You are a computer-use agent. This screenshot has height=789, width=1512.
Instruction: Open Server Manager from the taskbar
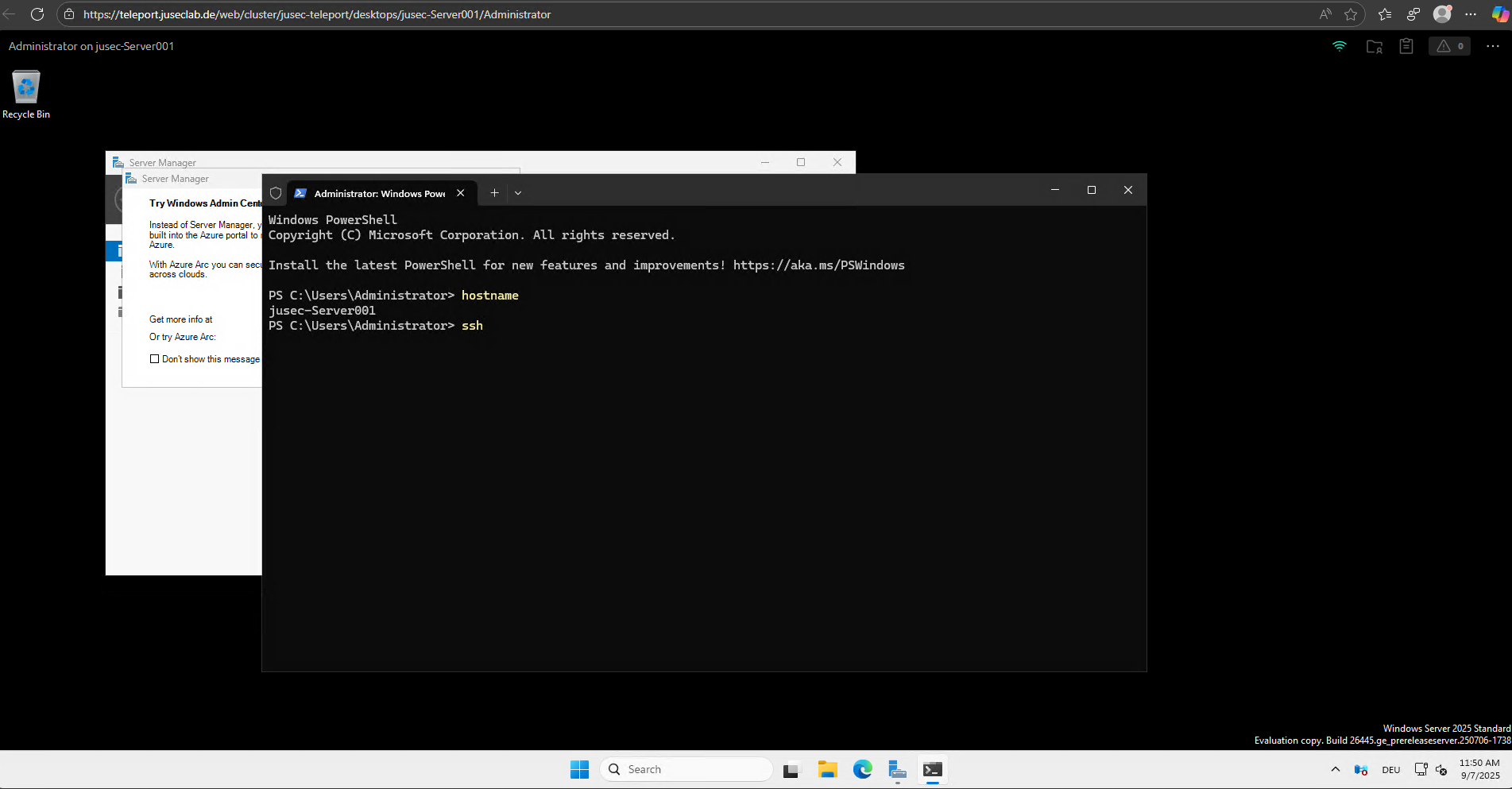point(897,769)
